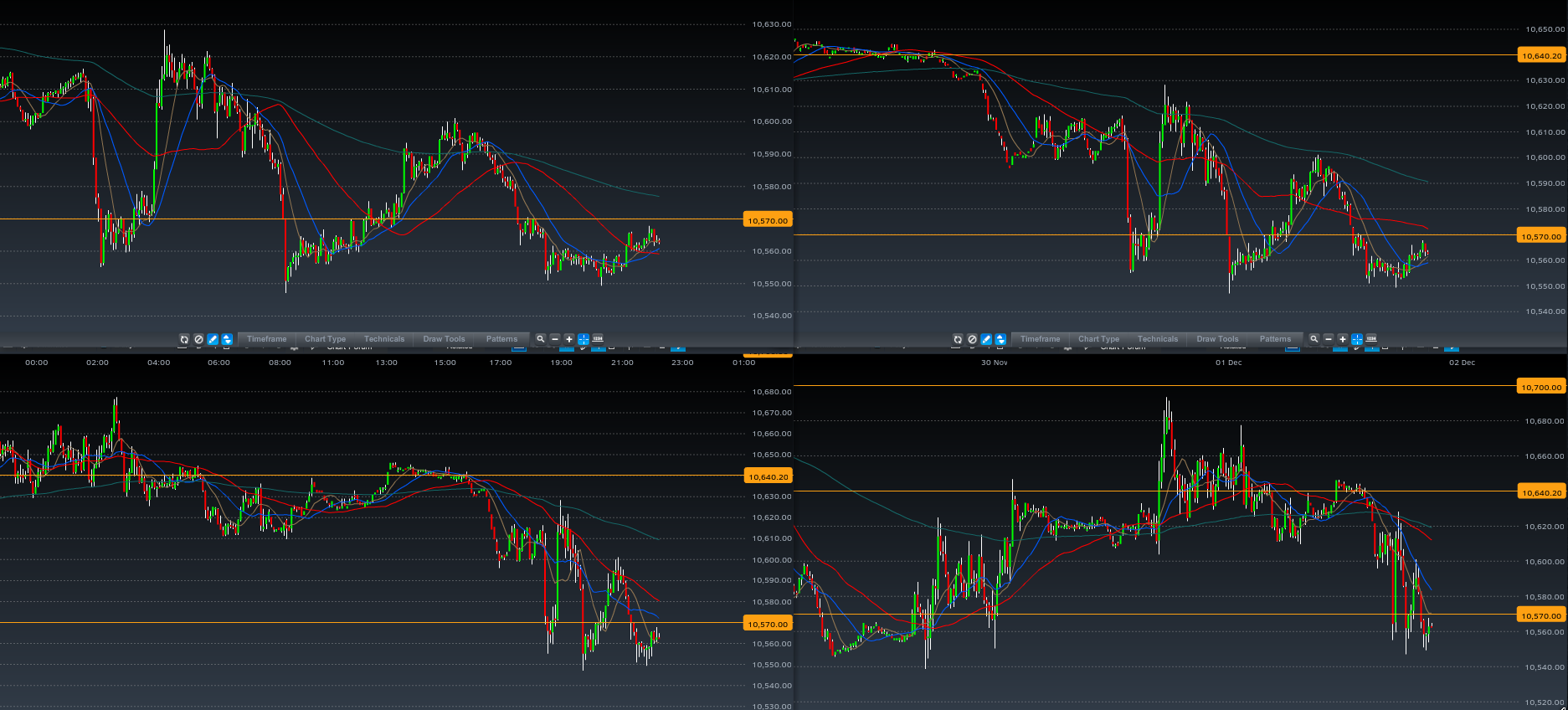This screenshot has height=710, width=1568.
Task: Click the 10,680.00 price on bottom-left chart scale
Action: pos(772,392)
